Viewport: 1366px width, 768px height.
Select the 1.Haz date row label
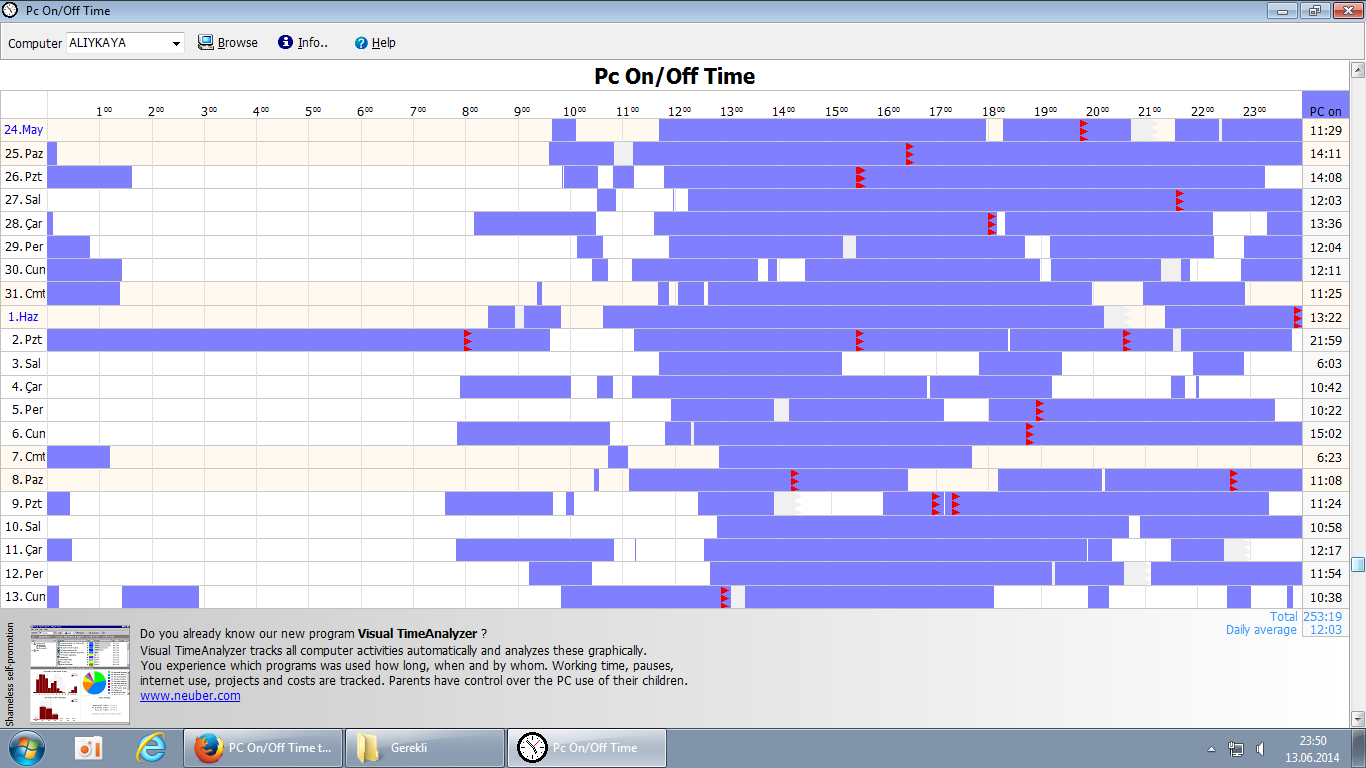(24, 317)
